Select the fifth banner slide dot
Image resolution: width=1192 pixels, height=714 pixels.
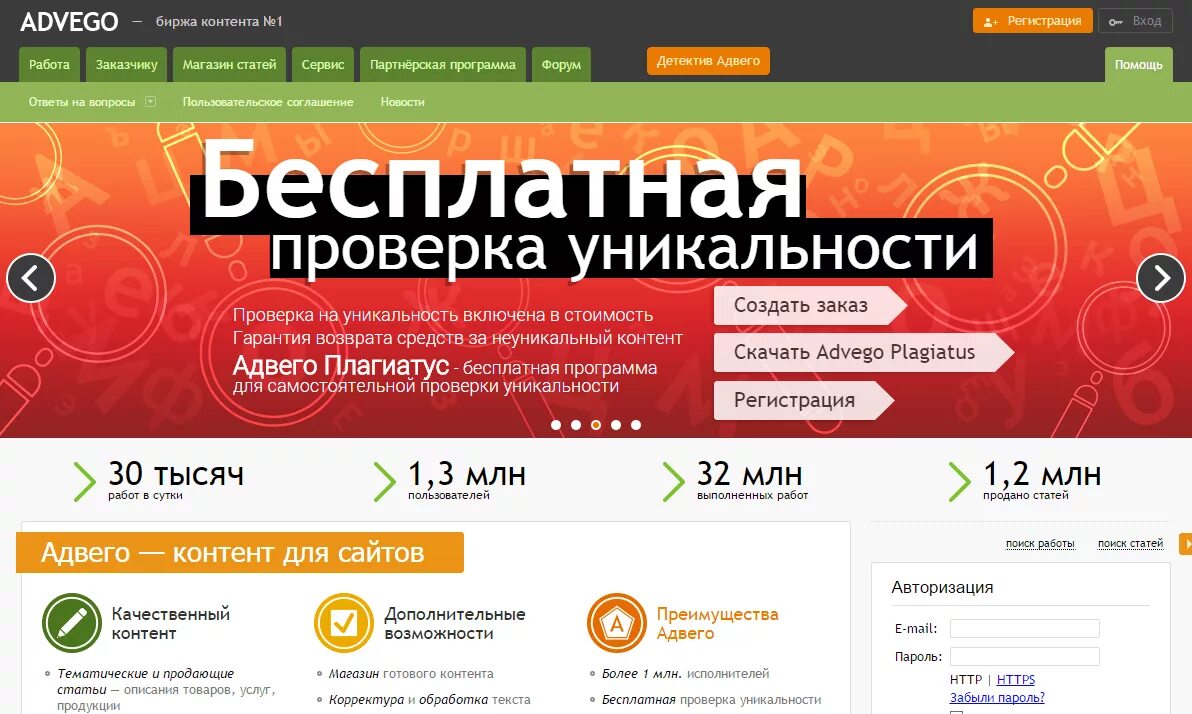[x=636, y=425]
